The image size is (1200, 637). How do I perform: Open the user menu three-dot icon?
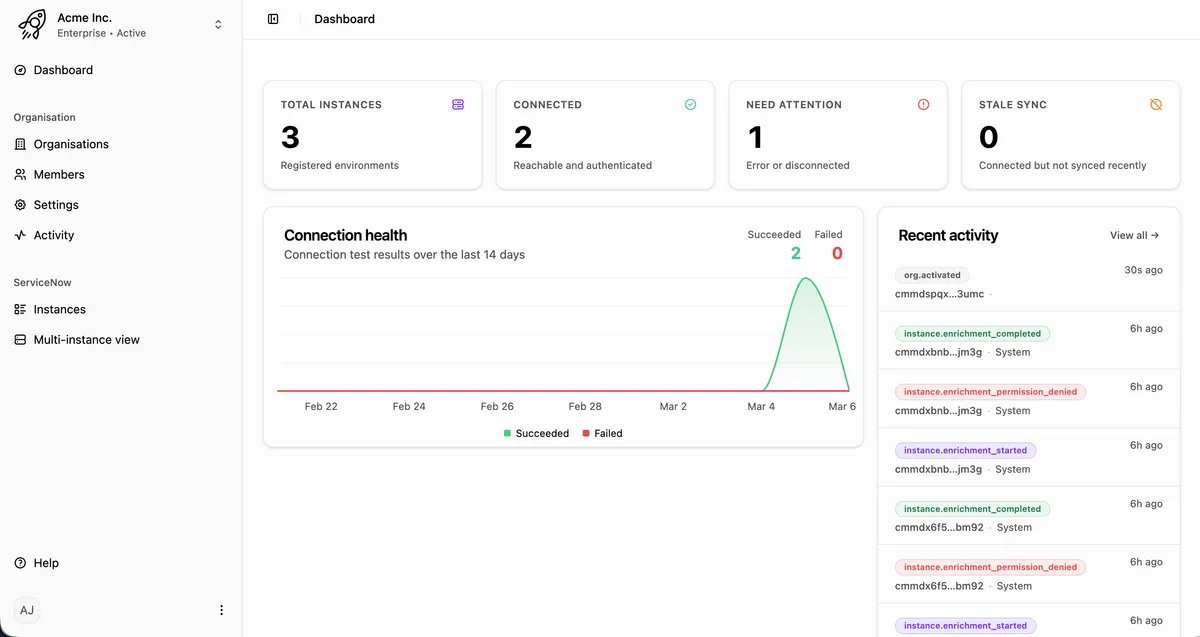point(221,610)
